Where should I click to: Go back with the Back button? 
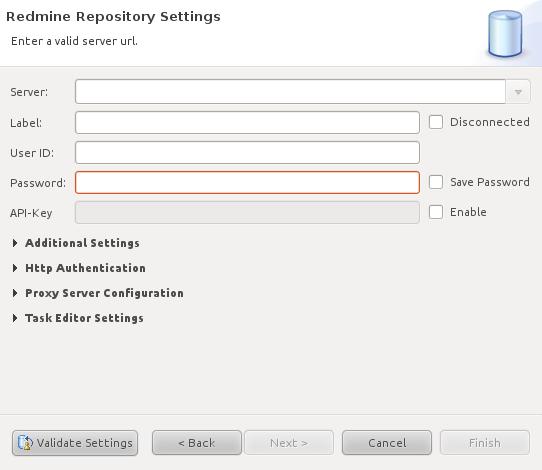point(197,443)
